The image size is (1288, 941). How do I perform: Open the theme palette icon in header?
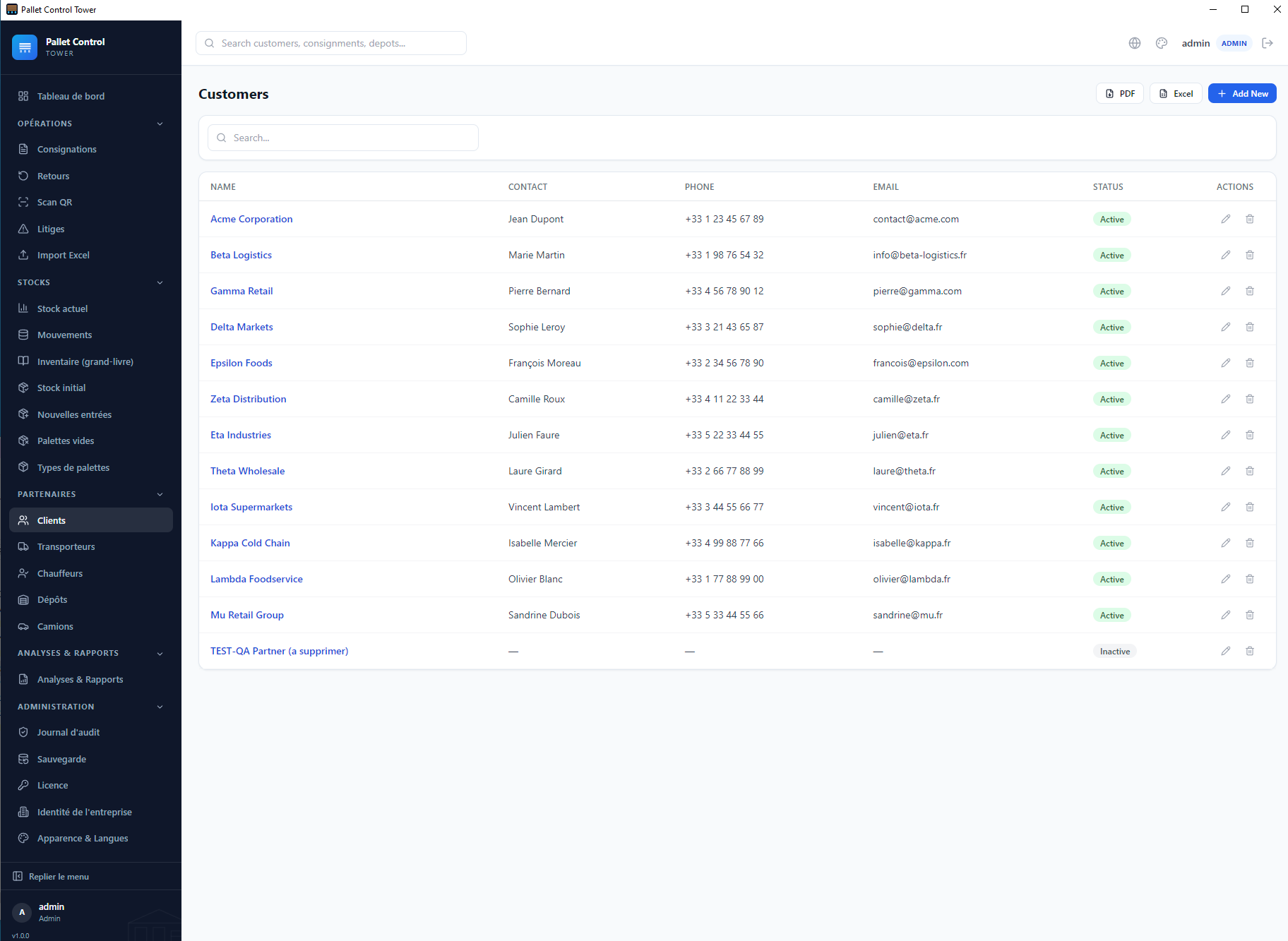click(1162, 43)
